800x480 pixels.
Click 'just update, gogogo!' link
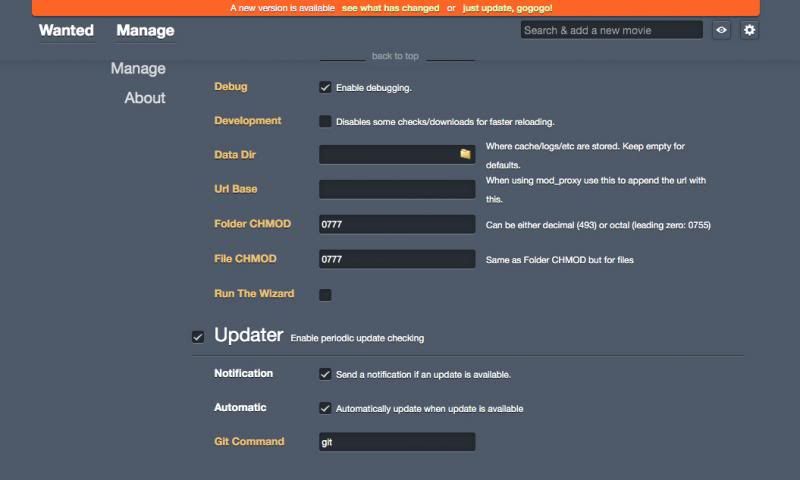(x=507, y=8)
